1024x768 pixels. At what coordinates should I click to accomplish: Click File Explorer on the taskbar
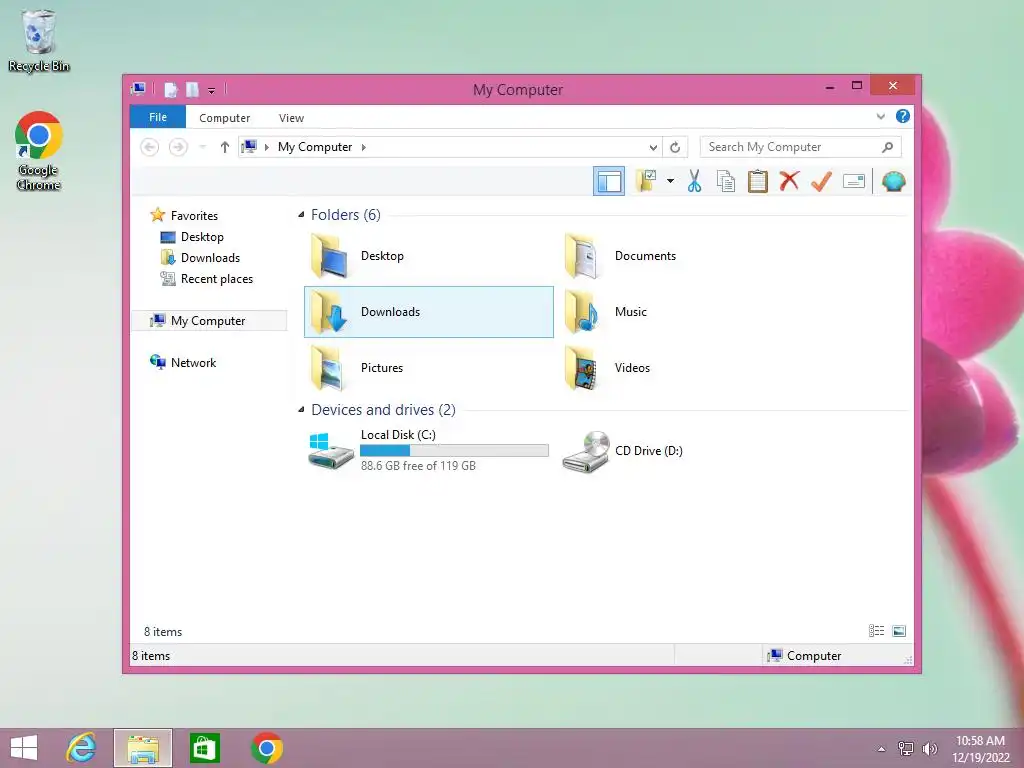pyautogui.click(x=143, y=748)
